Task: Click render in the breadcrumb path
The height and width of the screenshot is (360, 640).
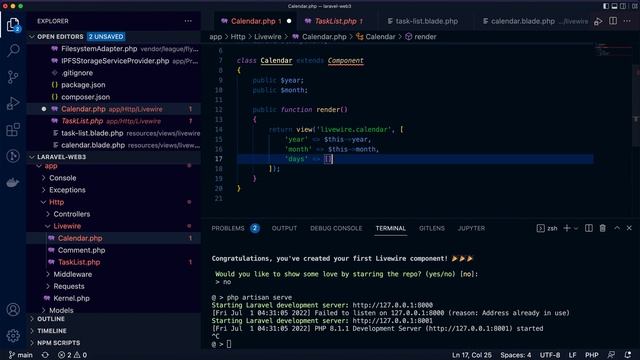Action: click(425, 37)
